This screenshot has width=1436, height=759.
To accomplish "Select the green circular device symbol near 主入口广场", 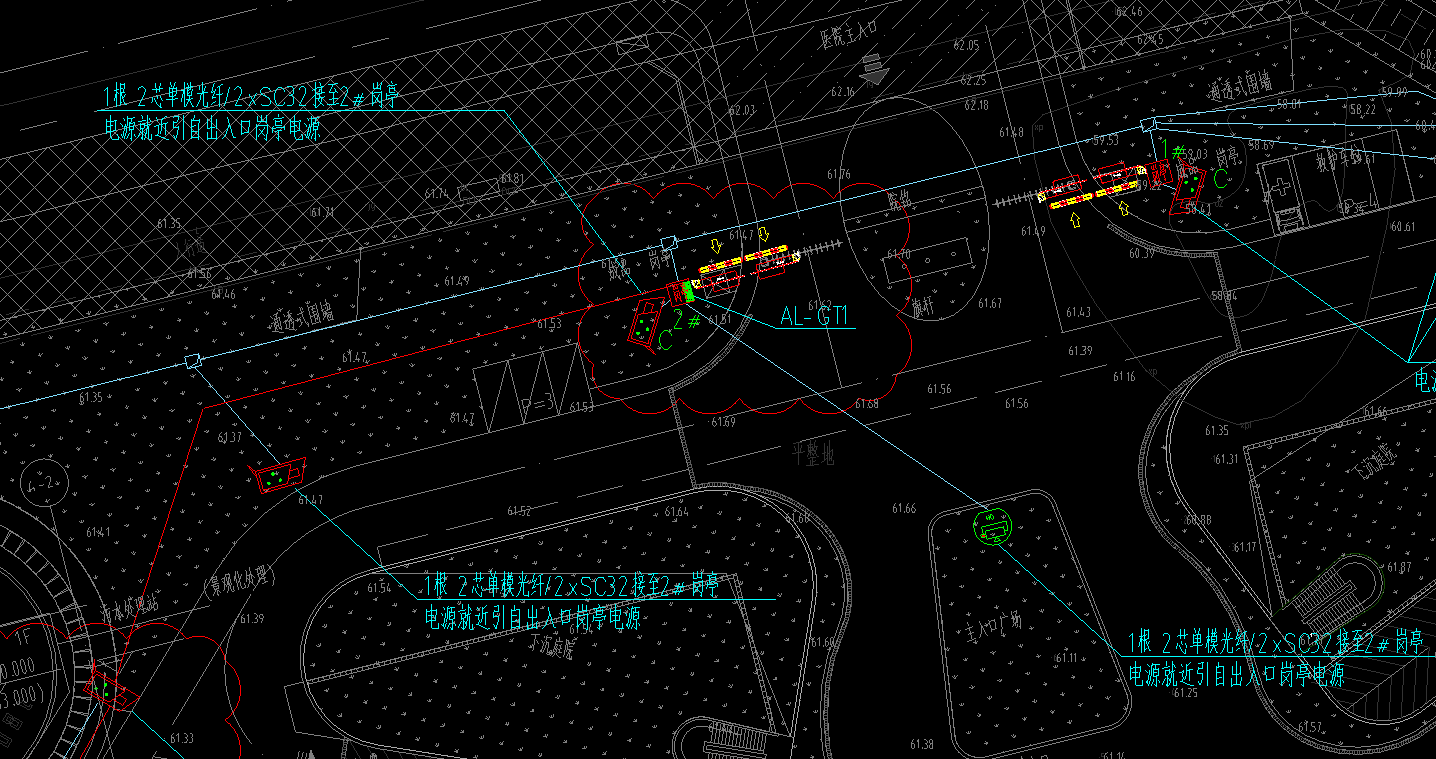I will coord(994,526).
